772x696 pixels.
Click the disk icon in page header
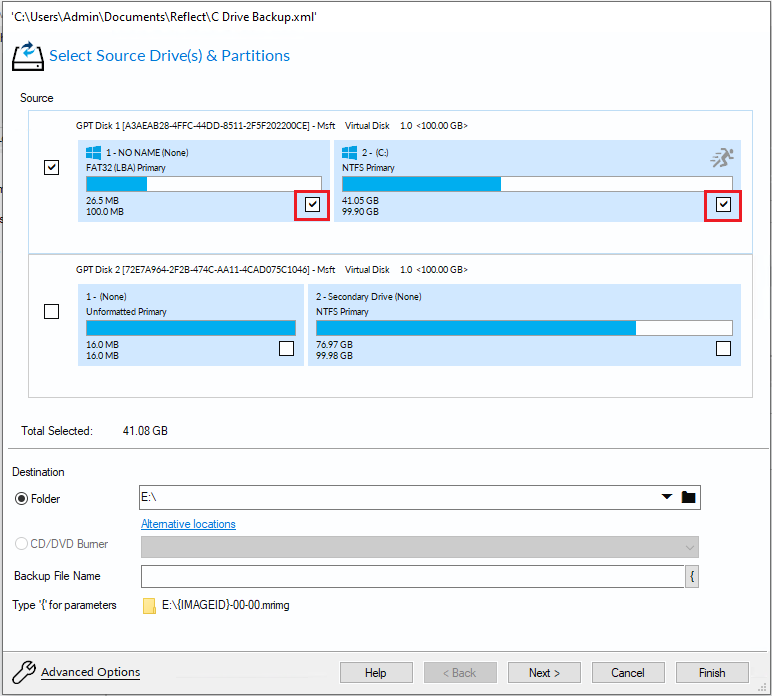(x=26, y=56)
